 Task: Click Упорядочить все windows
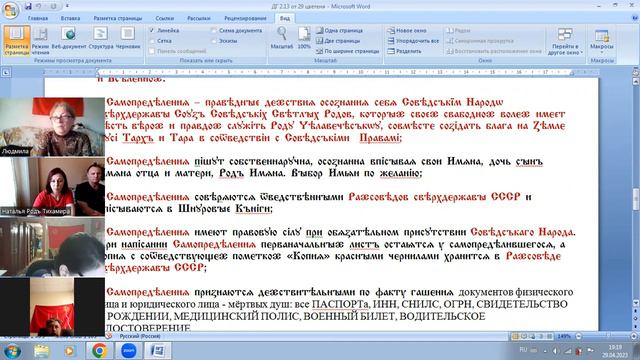tap(413, 41)
